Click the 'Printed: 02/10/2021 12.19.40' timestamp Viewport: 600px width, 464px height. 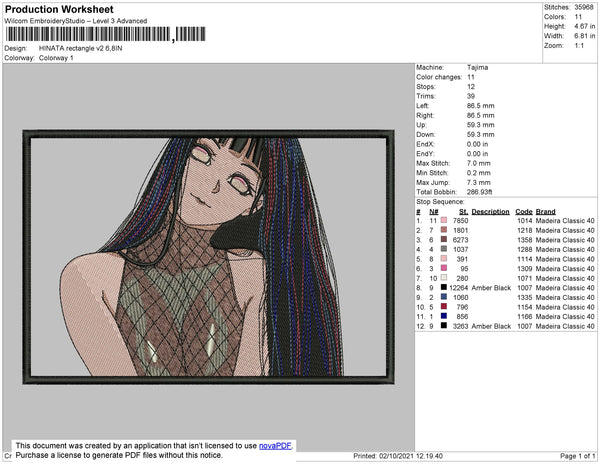[x=398, y=456]
